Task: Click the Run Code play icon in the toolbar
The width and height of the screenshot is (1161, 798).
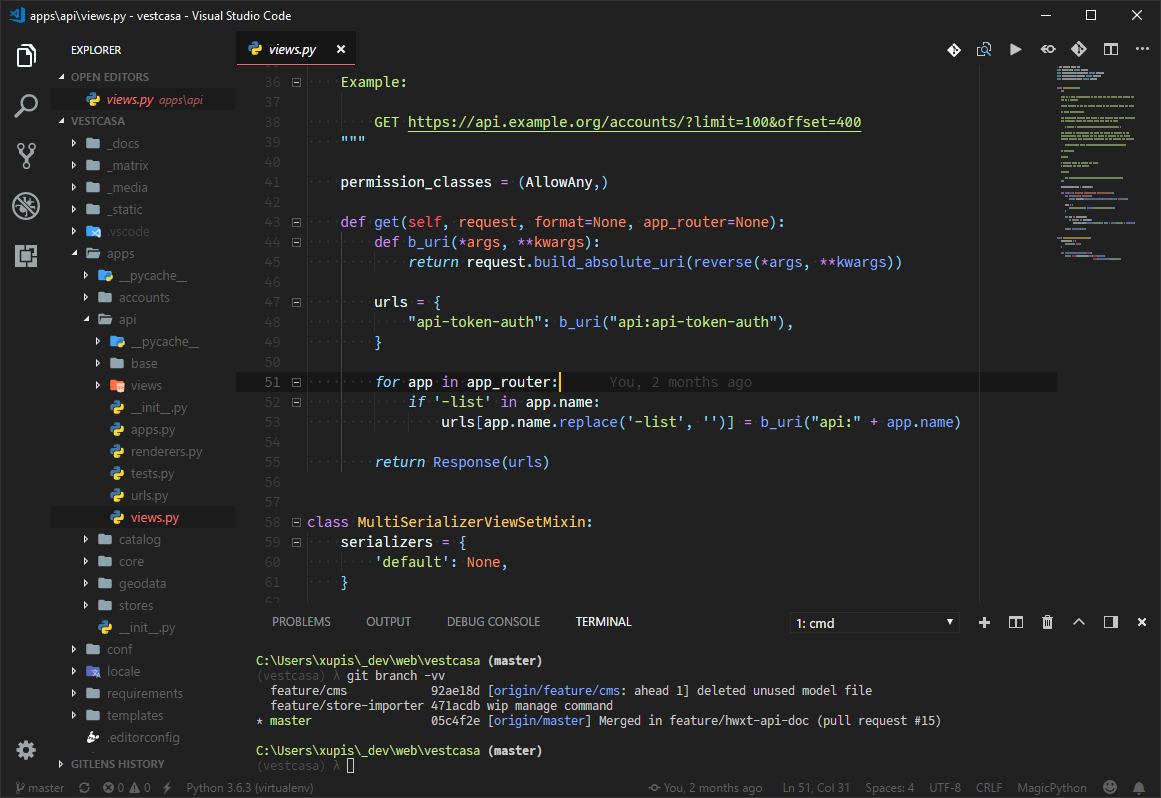Action: [x=1015, y=49]
